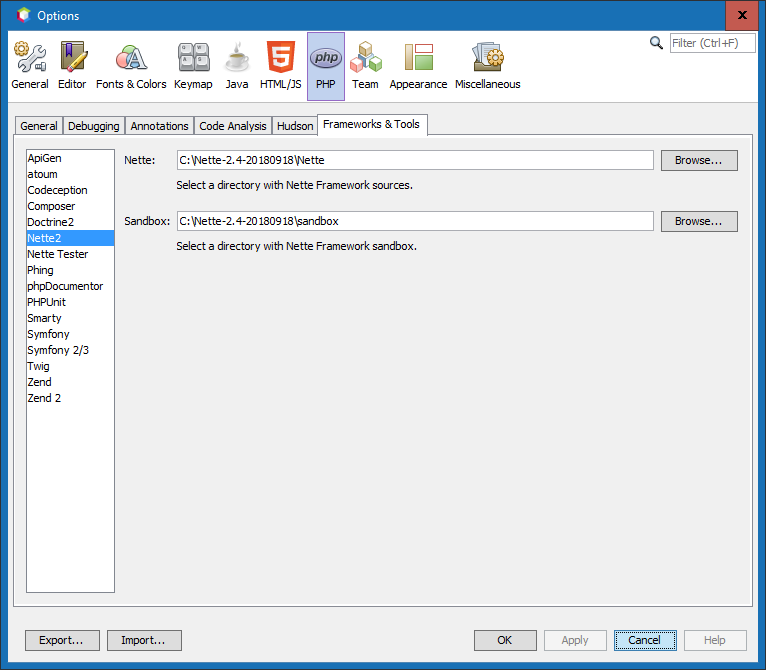Select Zend 2 in the frameworks list
The width and height of the screenshot is (766, 670).
(70, 398)
